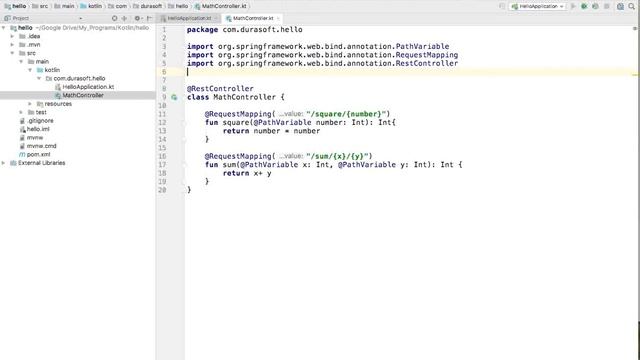Select com.durasoft.hello package in tree

coord(76,78)
